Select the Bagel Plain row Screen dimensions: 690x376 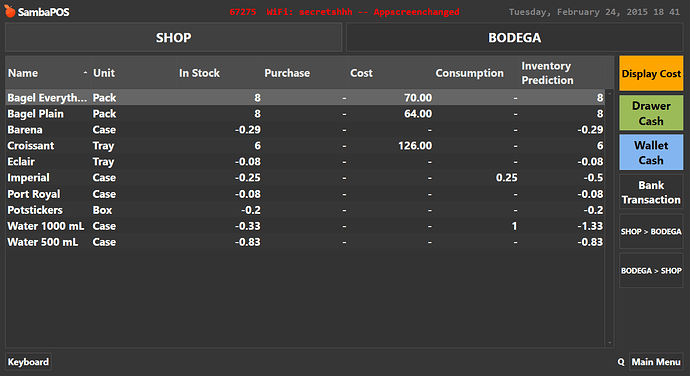(x=305, y=114)
